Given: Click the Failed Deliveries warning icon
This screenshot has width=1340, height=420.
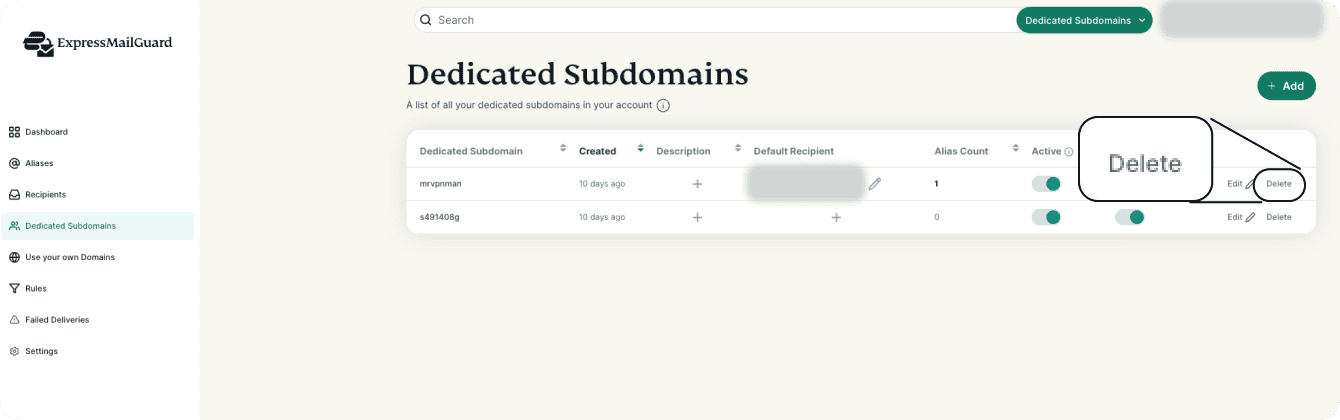Looking at the screenshot, I should pos(14,320).
